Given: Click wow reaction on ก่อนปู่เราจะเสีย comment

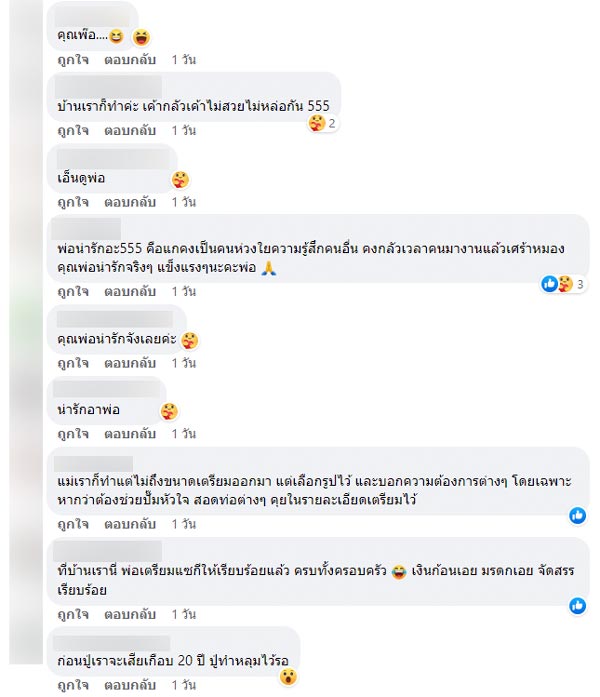Looking at the screenshot, I should 287,677.
